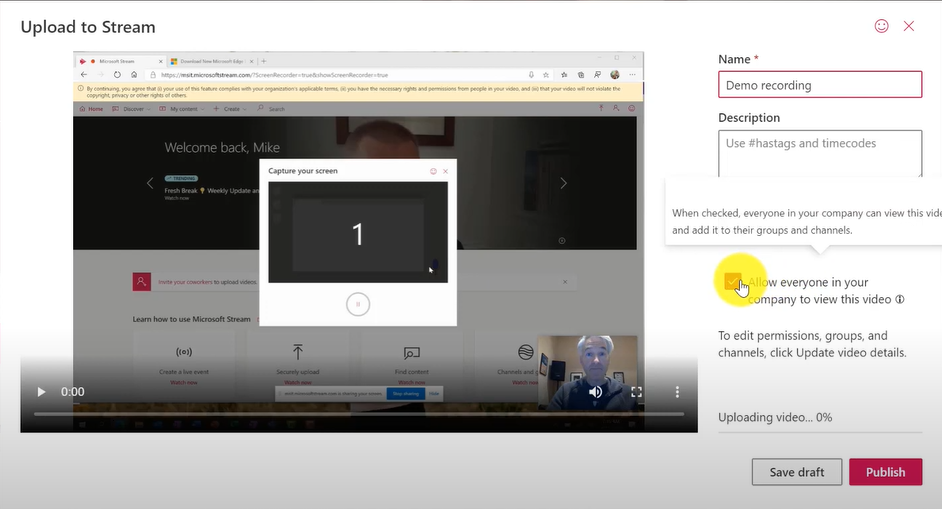Viewport: 942px width, 509px height.
Task: Click the 'Welcome back, Mike' heading in the preview
Action: [222, 147]
